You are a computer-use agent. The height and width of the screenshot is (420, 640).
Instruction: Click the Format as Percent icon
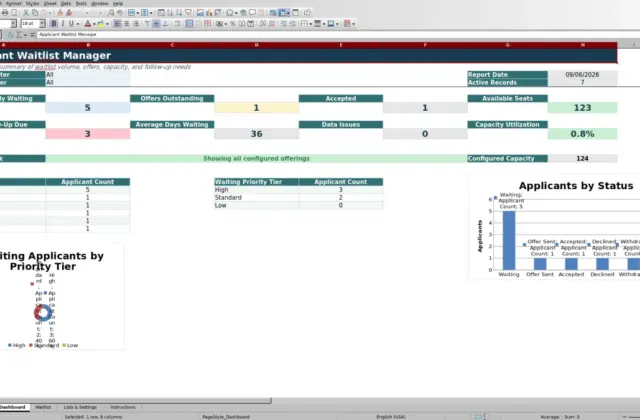pyautogui.click(x=233, y=24)
